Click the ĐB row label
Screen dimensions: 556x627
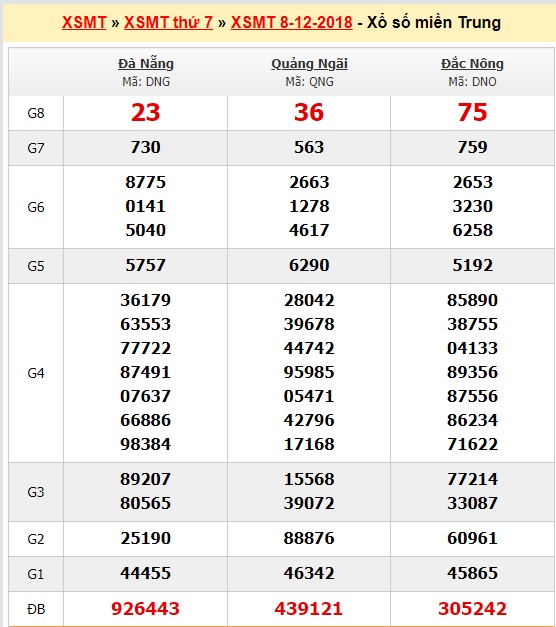click(x=36, y=609)
